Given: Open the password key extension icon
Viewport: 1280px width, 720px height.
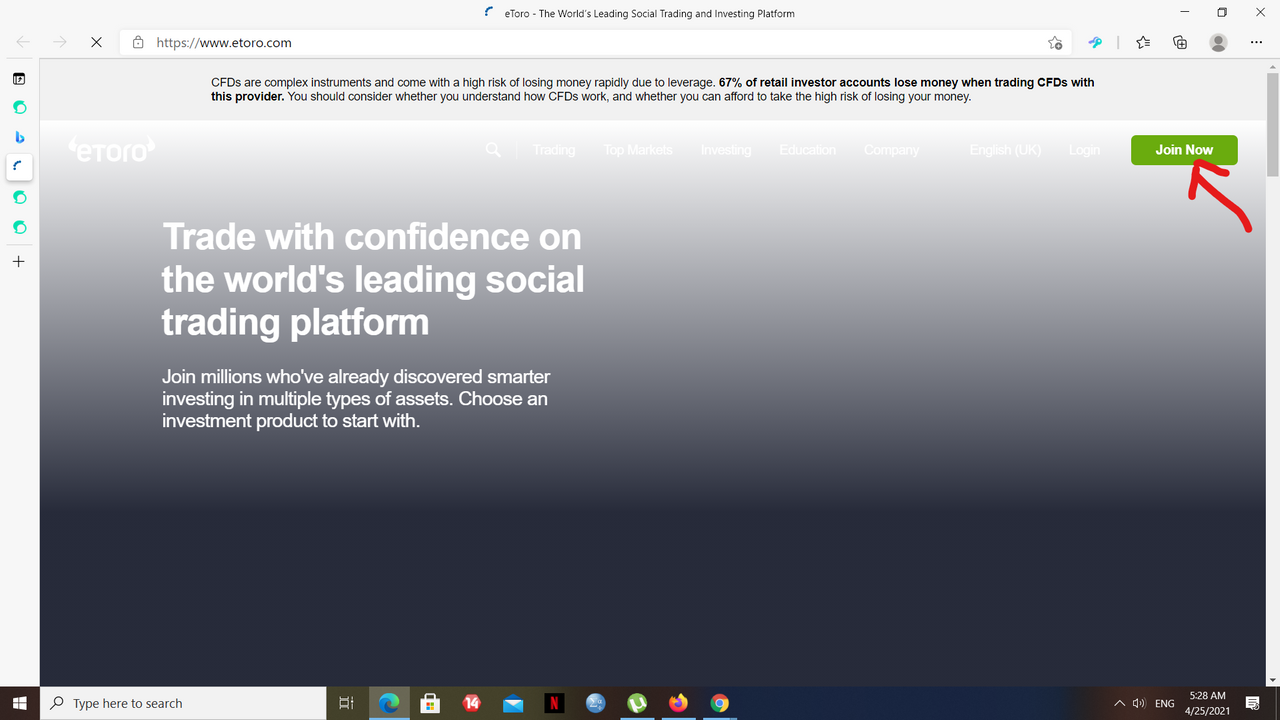Looking at the screenshot, I should [x=1096, y=43].
